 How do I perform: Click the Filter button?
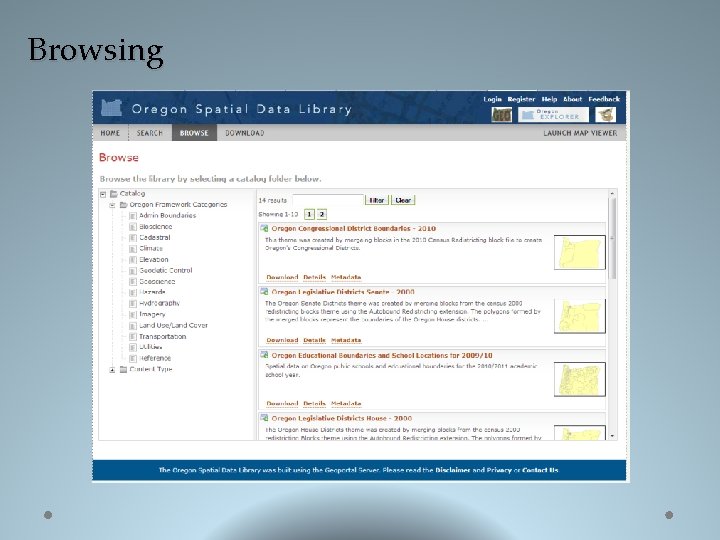[x=377, y=200]
